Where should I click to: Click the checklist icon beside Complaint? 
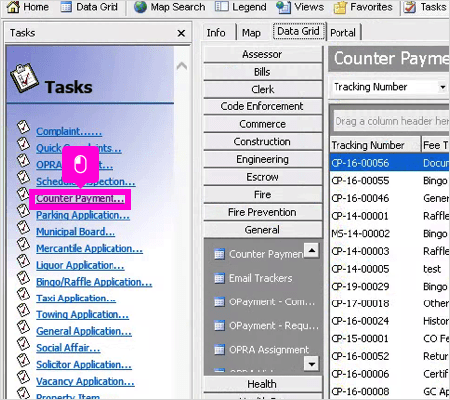[x=23, y=127]
